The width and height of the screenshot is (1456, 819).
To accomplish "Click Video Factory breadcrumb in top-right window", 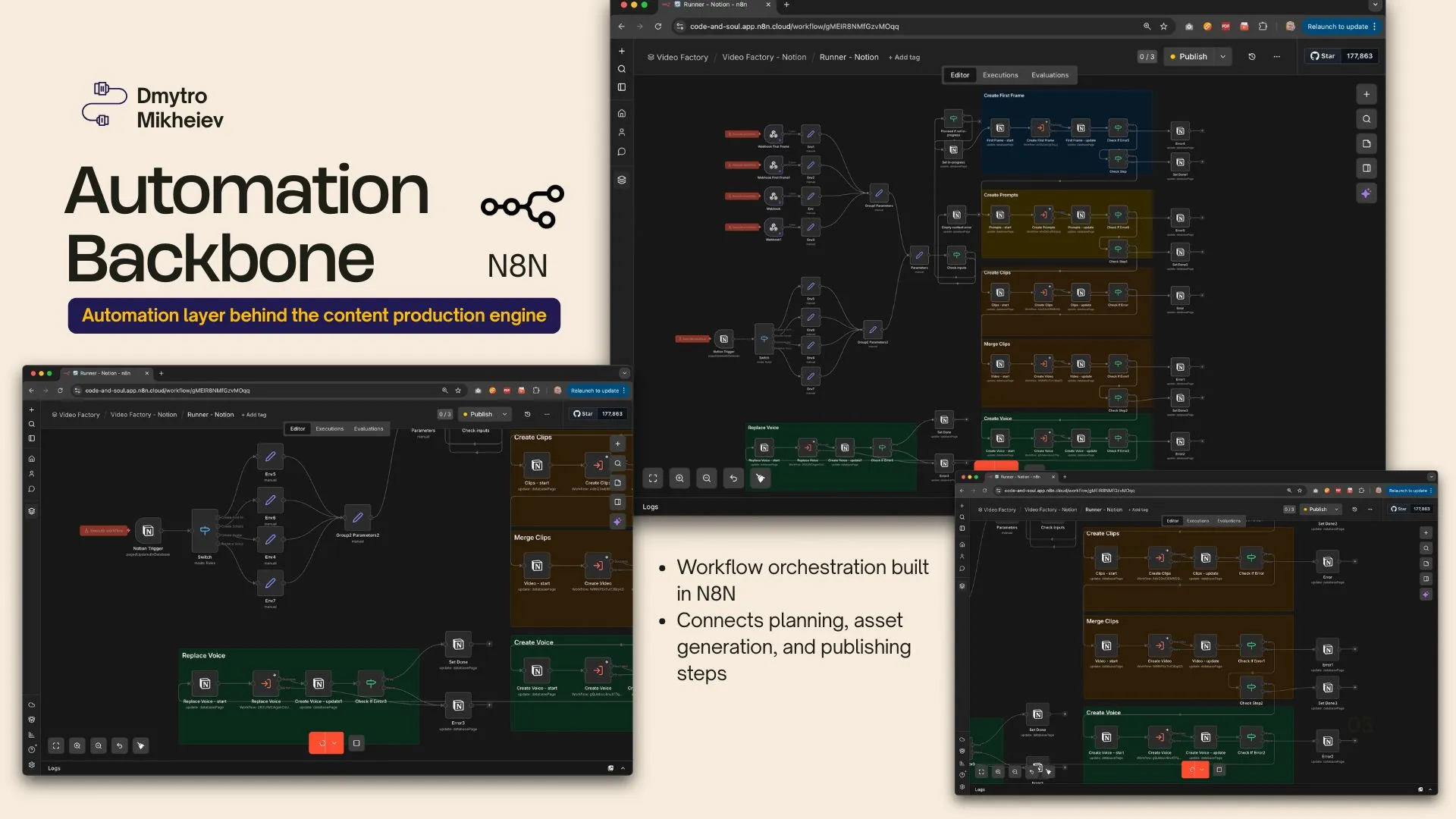I will click(677, 58).
